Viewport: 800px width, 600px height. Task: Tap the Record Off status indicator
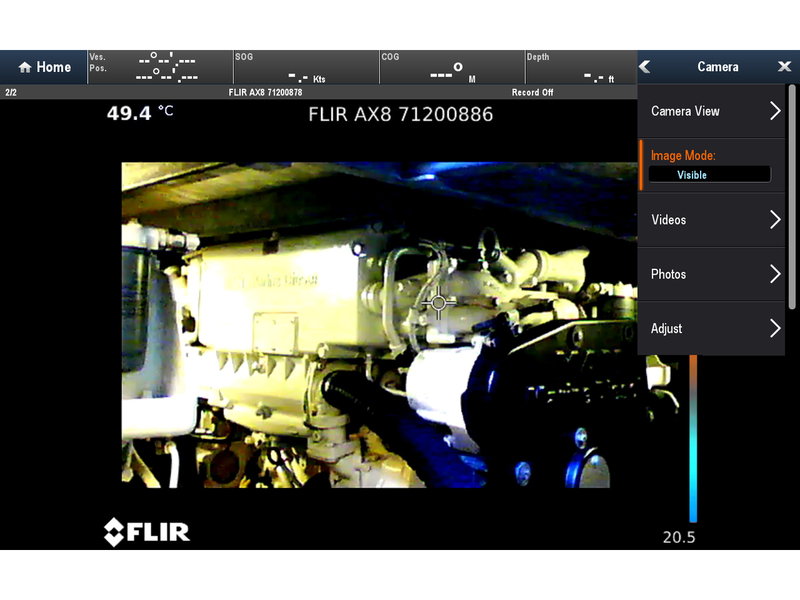coord(532,92)
